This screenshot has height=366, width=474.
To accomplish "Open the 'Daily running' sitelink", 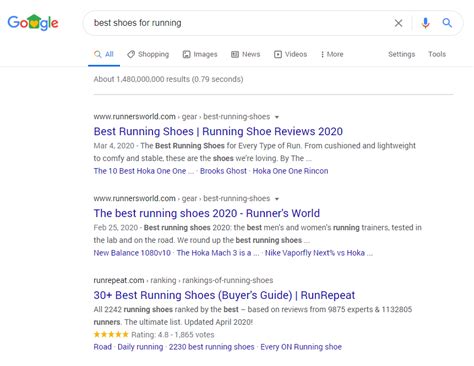I will click(140, 347).
